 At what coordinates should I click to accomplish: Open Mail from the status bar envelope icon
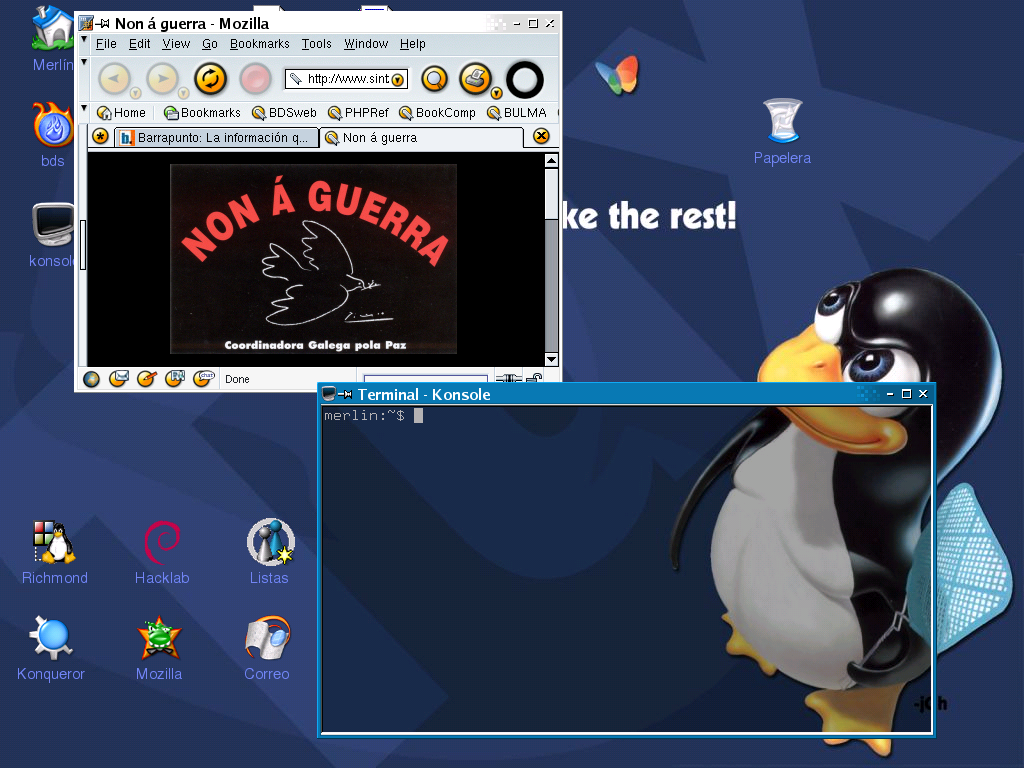tap(119, 378)
